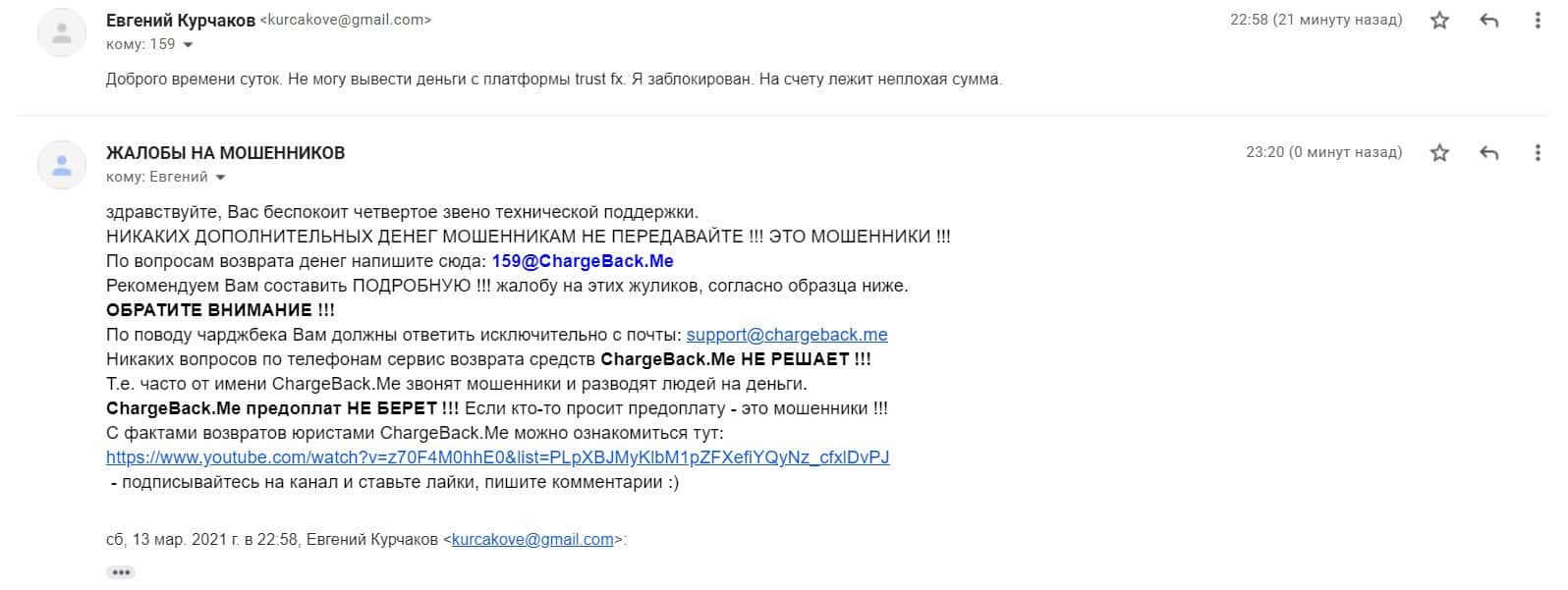Click the first email's message text
The height and width of the screenshot is (590, 1568).
point(554,80)
